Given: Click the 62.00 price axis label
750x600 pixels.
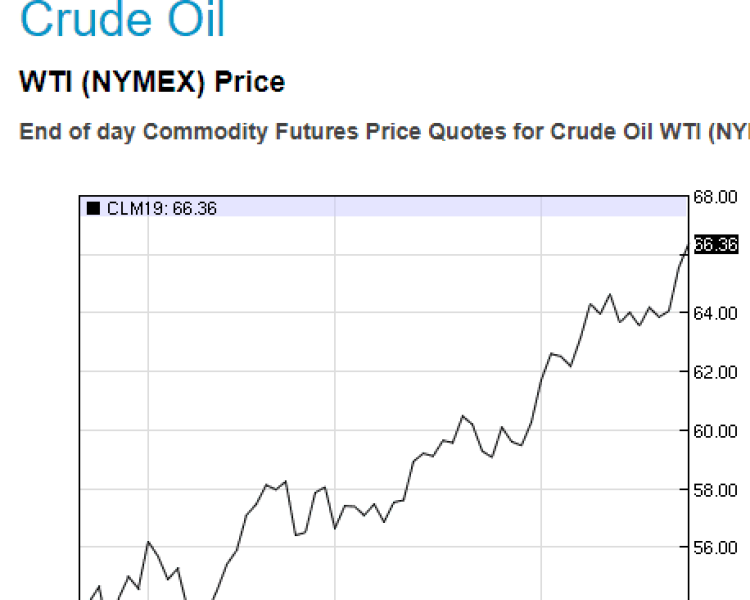Looking at the screenshot, I should (x=715, y=372).
